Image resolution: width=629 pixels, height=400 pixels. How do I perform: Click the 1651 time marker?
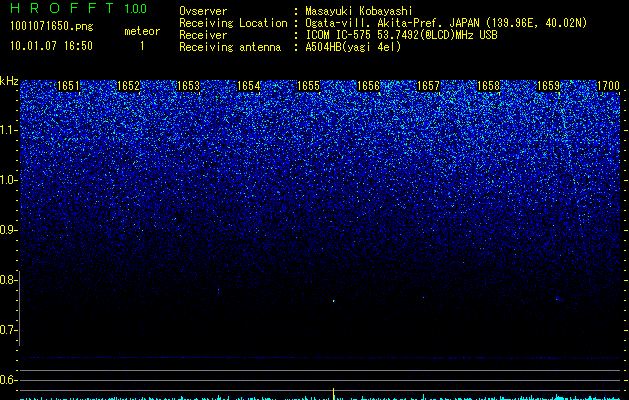(69, 86)
